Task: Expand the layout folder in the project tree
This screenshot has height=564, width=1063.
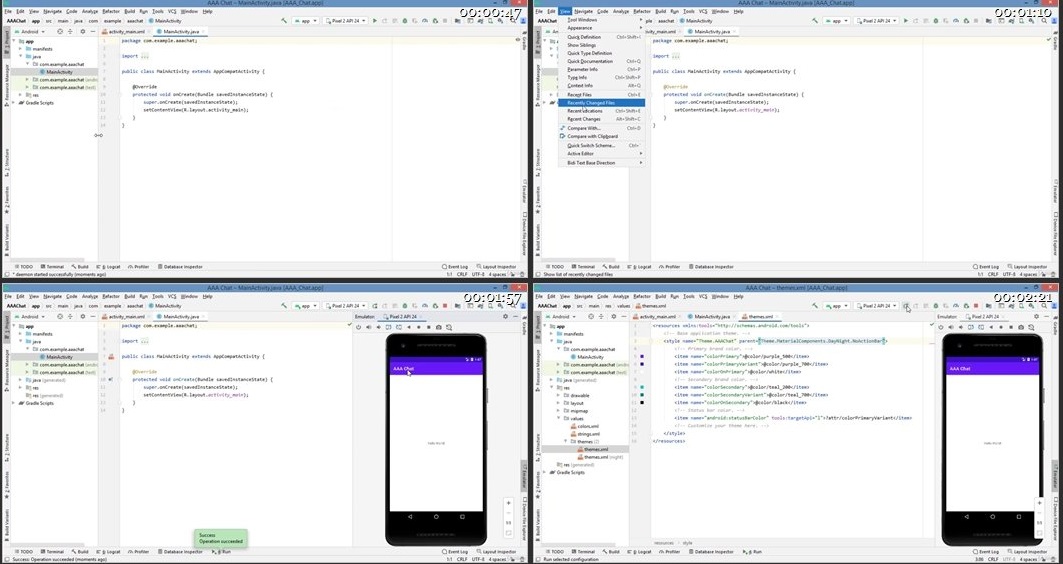Action: [x=559, y=403]
